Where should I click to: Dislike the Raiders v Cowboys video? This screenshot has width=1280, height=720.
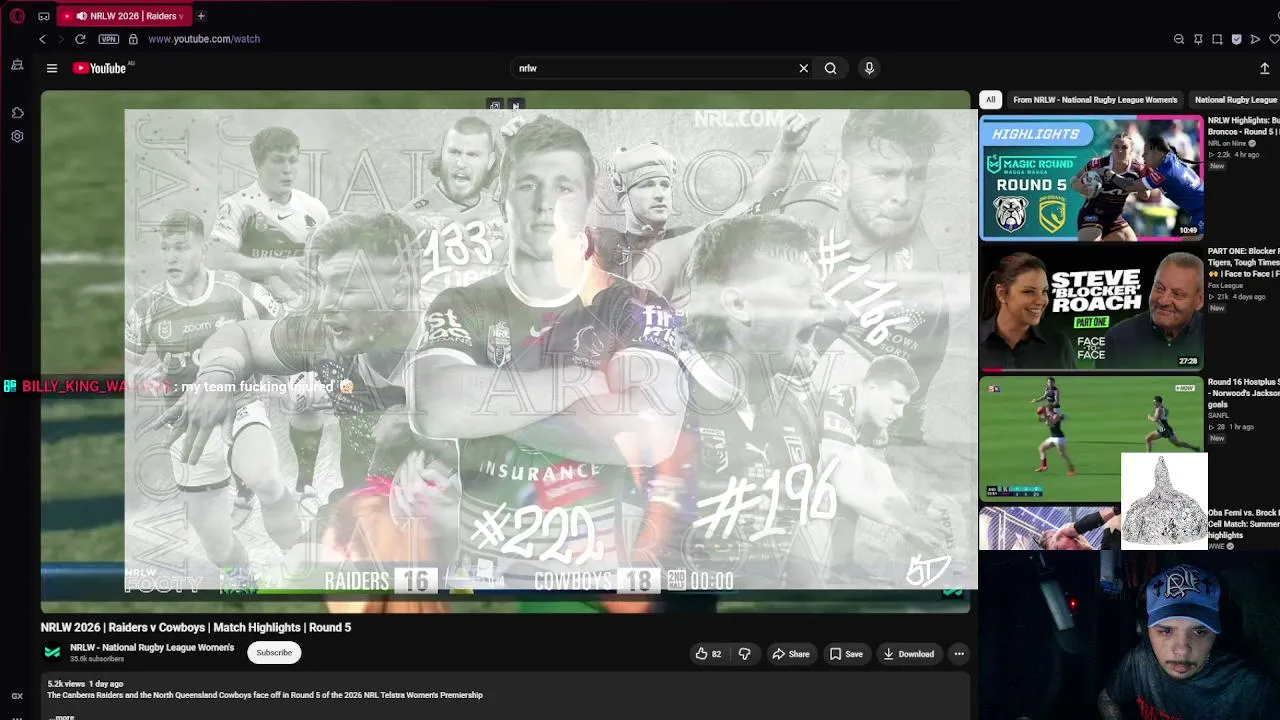pos(744,654)
